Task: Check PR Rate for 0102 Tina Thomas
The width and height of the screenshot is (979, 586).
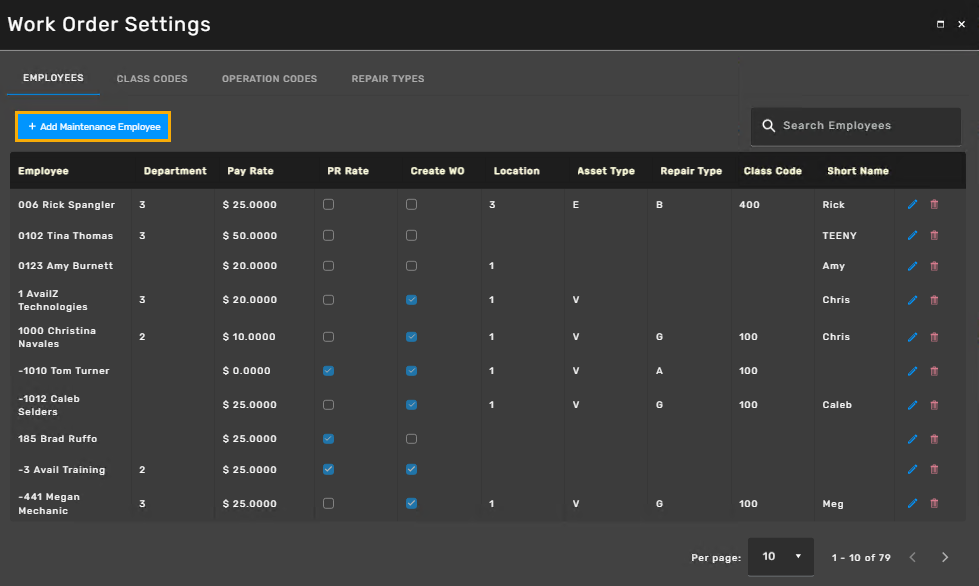Action: tap(328, 235)
